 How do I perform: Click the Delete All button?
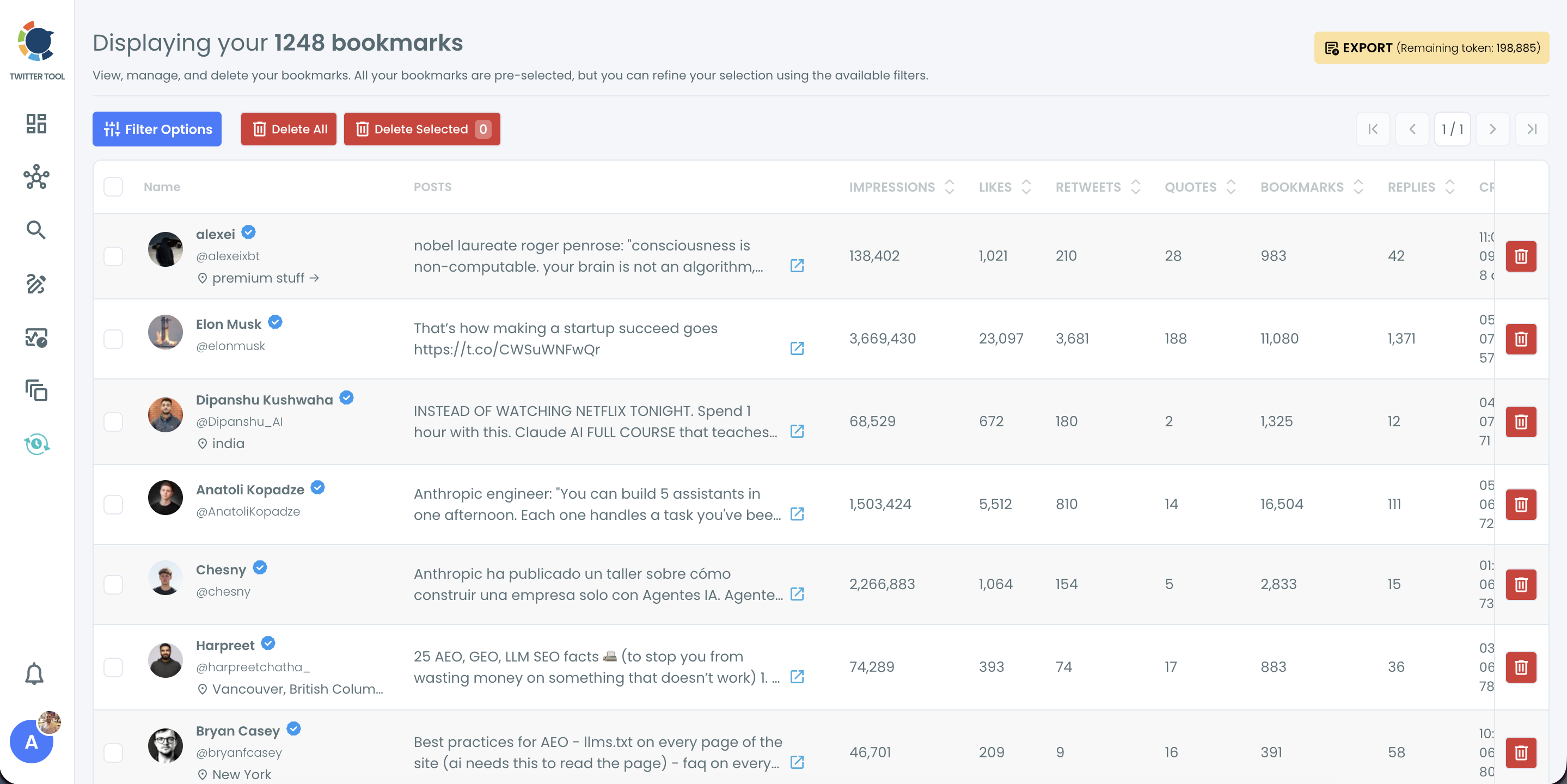289,129
